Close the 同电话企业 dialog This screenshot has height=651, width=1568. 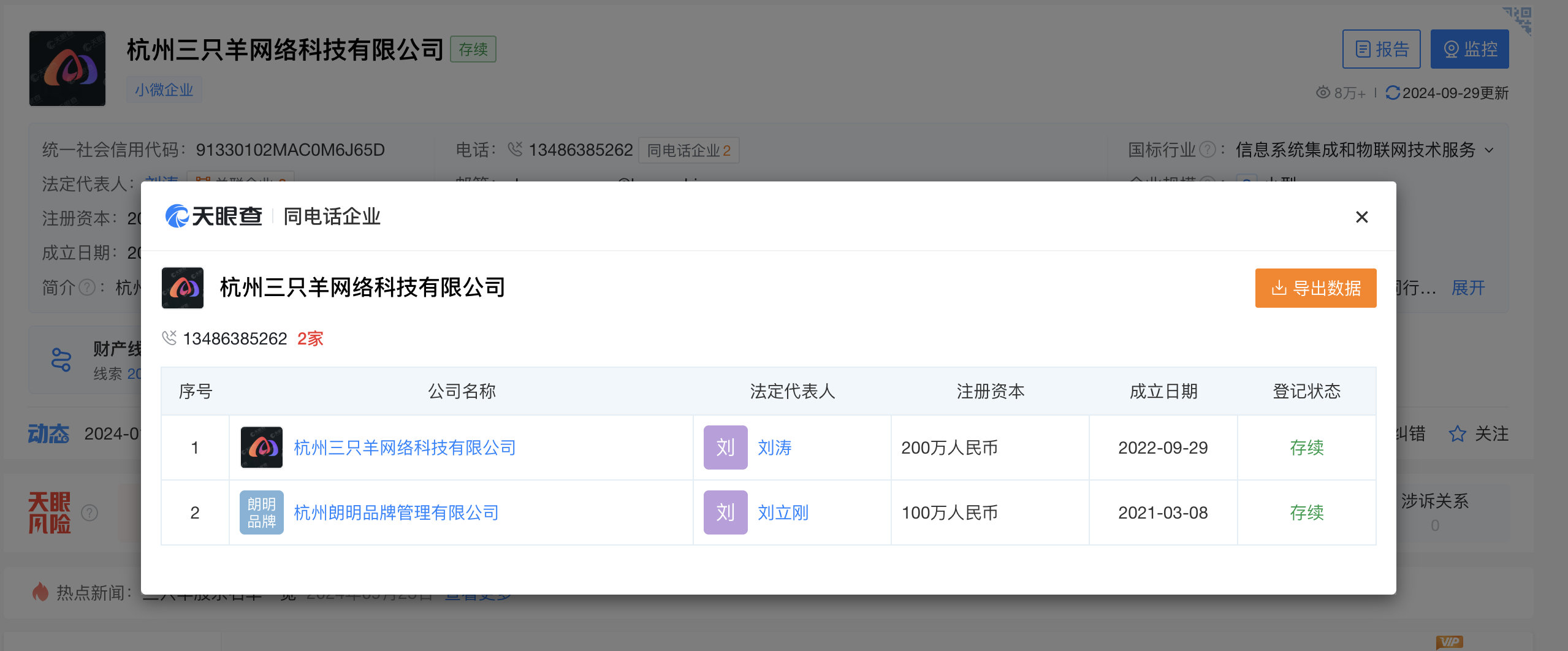(1361, 217)
